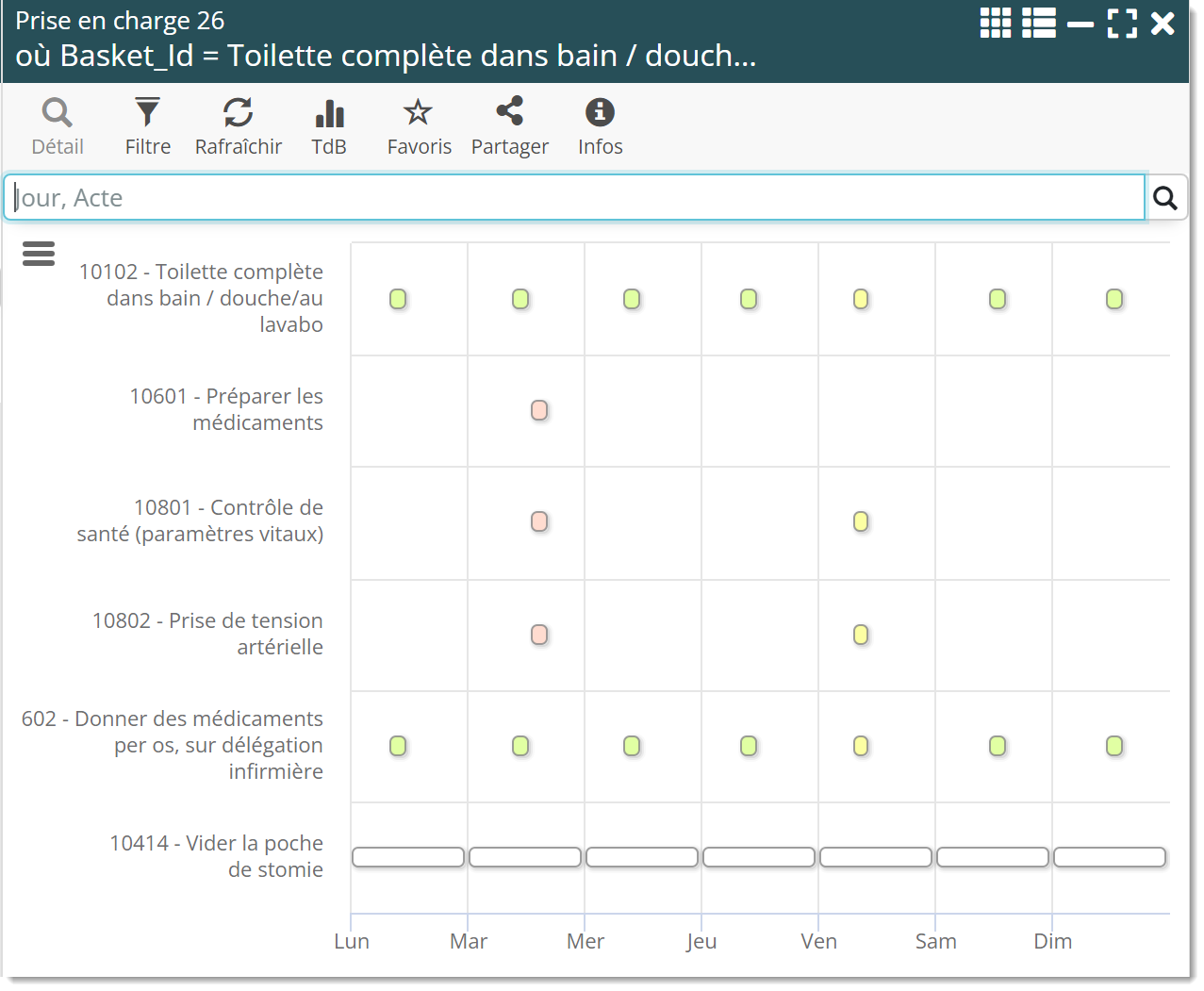Click Thursday bar for Vider la poche
Image resolution: width=1204 pixels, height=991 pixels.
pos(759,857)
